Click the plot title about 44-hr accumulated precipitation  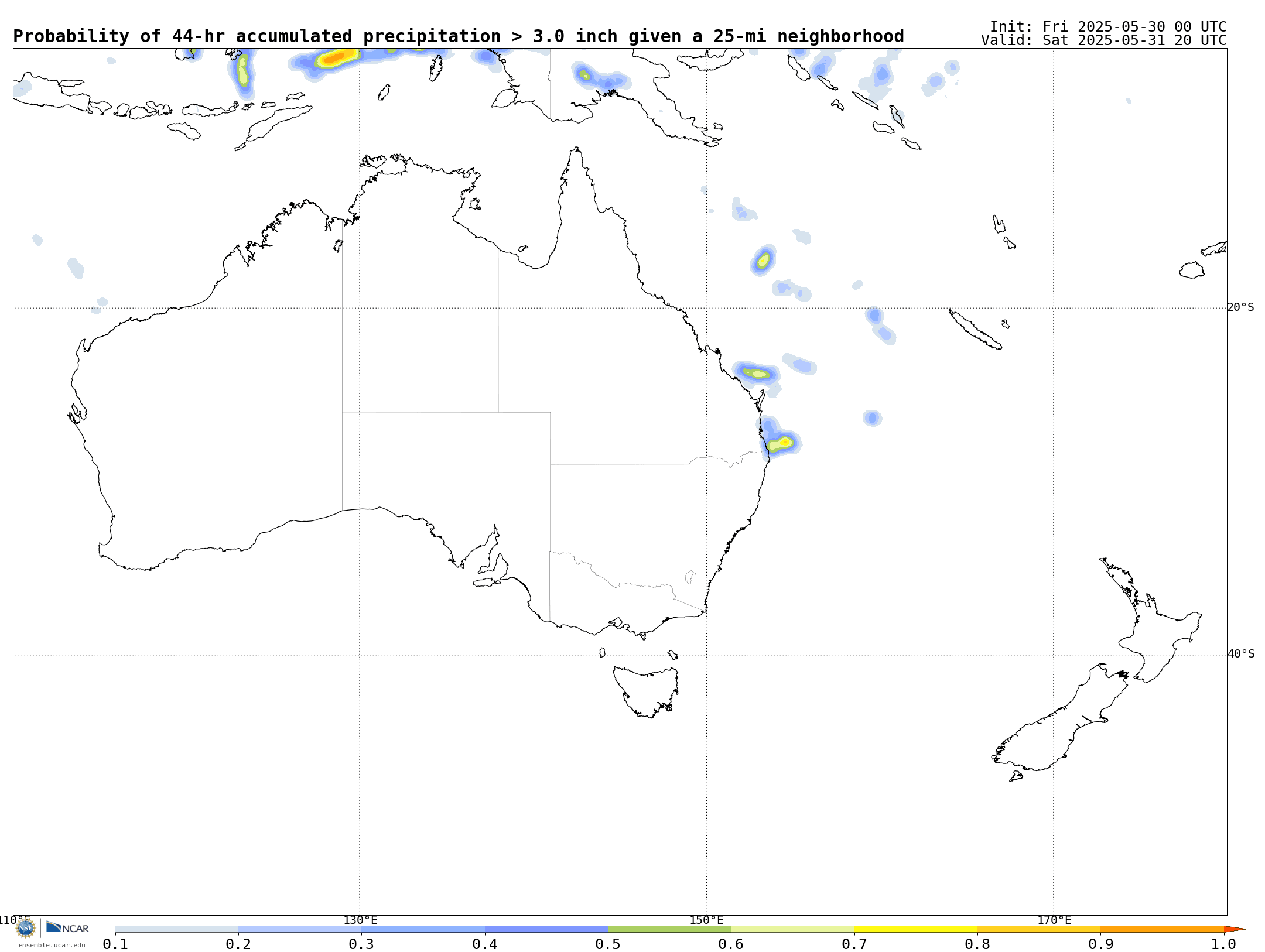coord(459,36)
